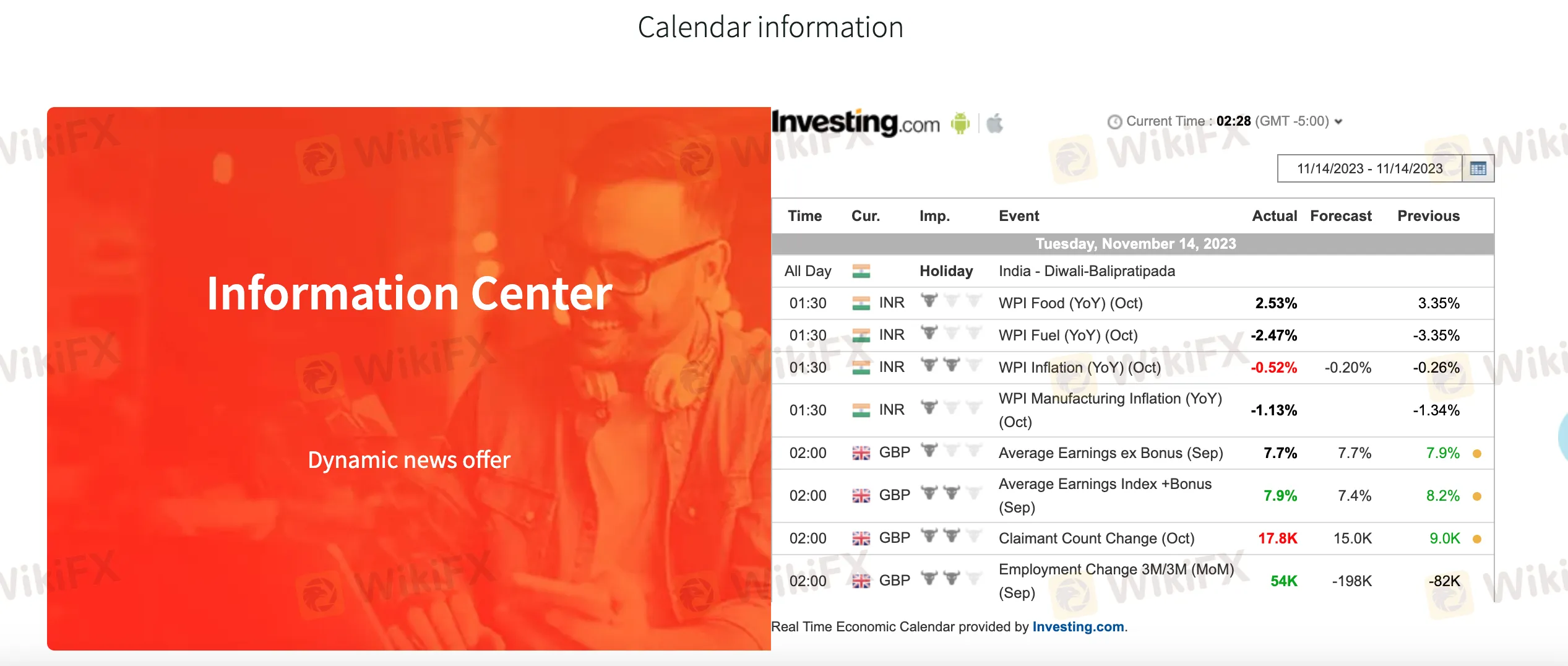Open the 11/14/2023 date range field
1568x666 pixels.
tap(1370, 168)
